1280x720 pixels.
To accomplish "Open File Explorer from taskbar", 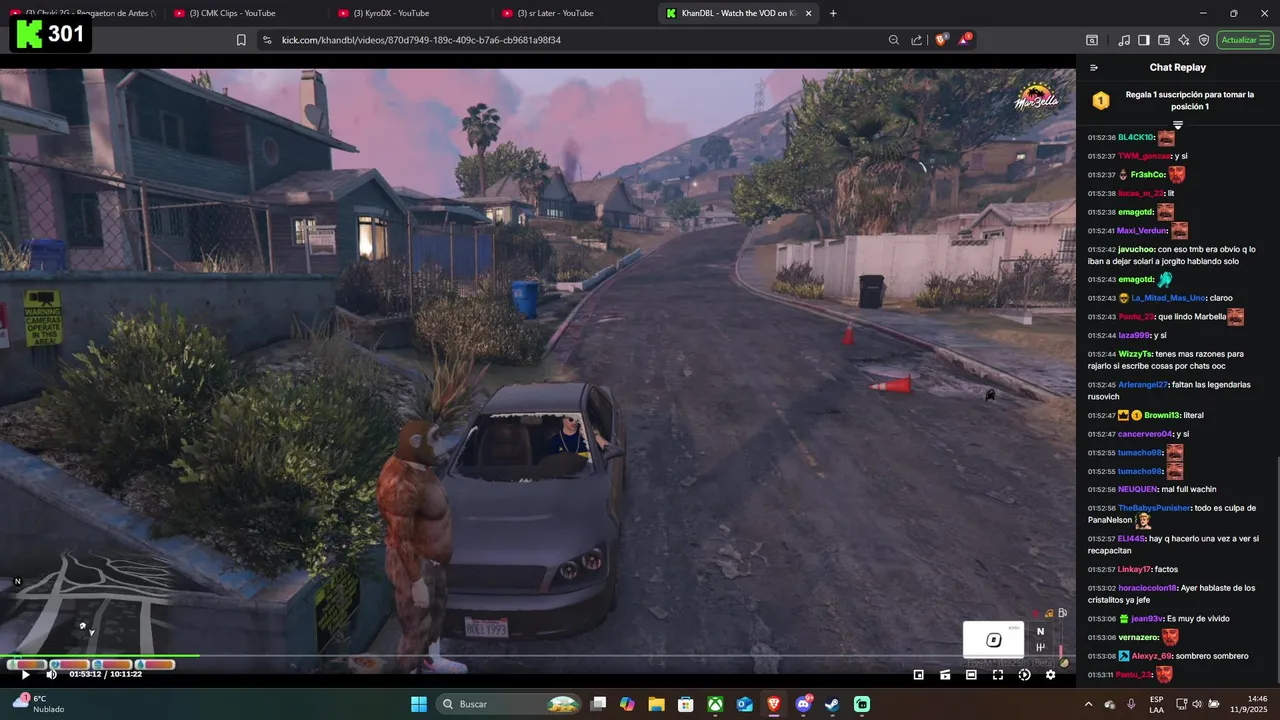I will pos(657,704).
